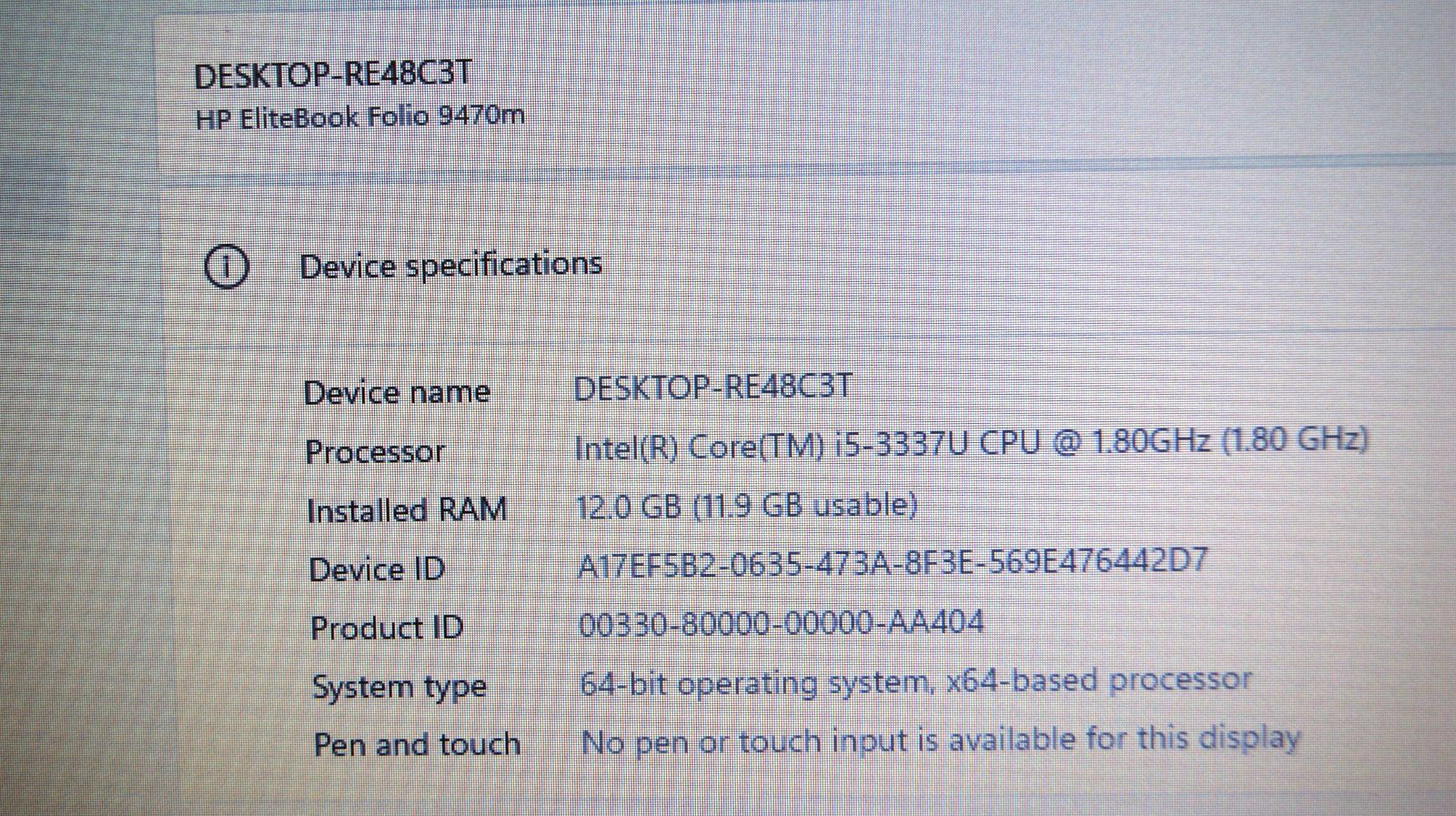Select the No pen or touch input text
Image resolution: width=1456 pixels, height=816 pixels.
tap(941, 740)
